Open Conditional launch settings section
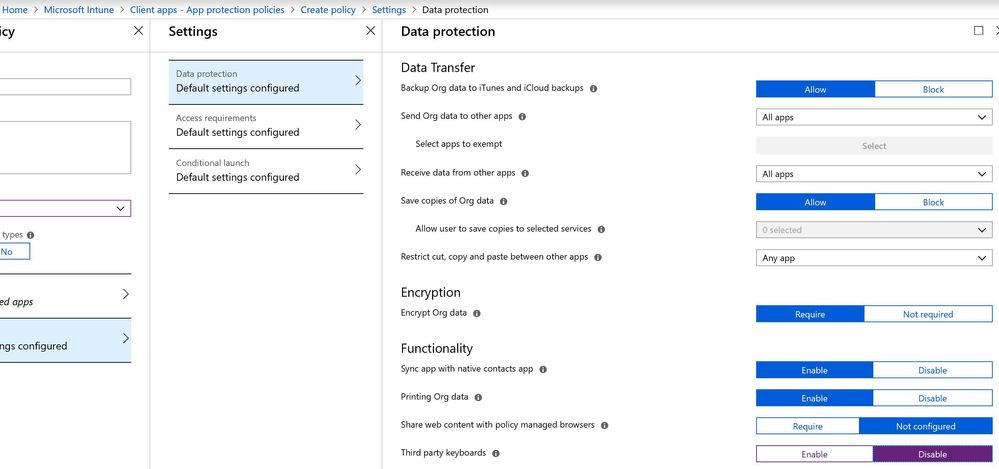 pyautogui.click(x=265, y=170)
